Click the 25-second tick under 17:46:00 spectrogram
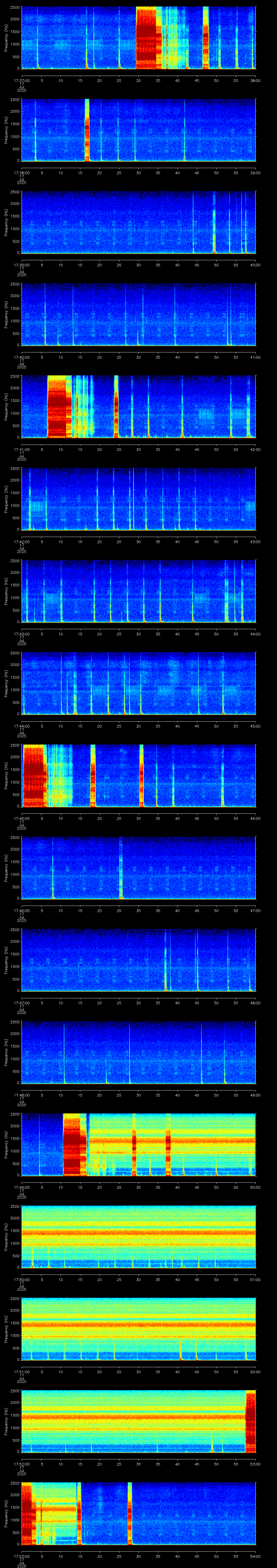Image resolution: width=277 pixels, height=1568 pixels. pos(119,910)
